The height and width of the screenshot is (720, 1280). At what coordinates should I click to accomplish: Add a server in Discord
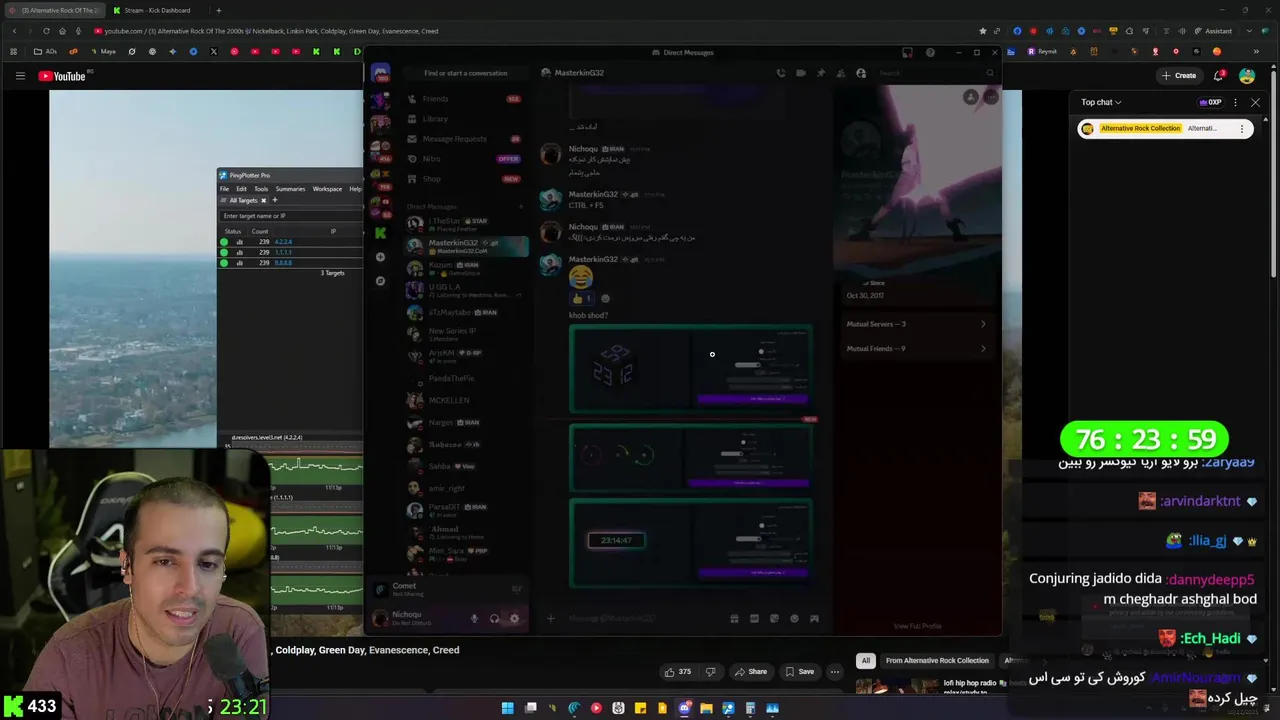[x=380, y=257]
